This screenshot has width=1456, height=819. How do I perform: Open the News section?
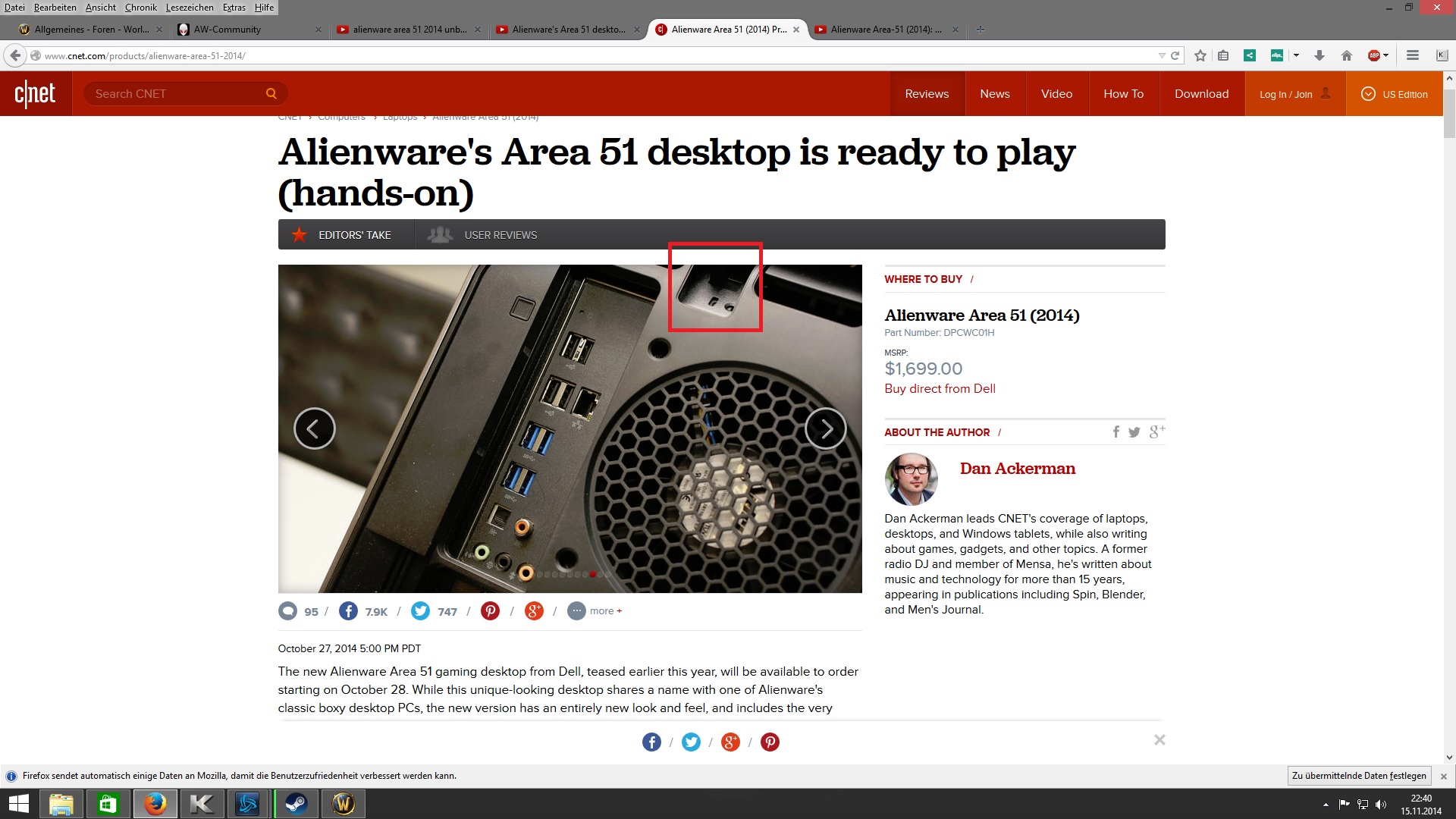pyautogui.click(x=994, y=93)
